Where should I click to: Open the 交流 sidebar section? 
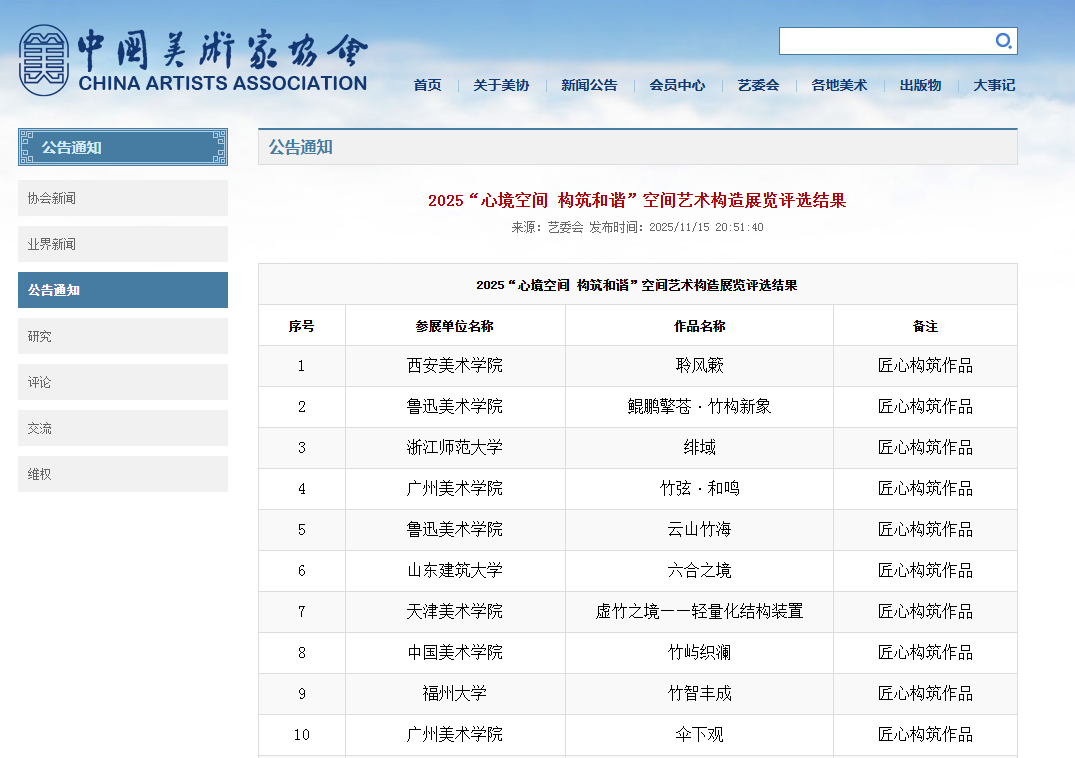[x=123, y=428]
